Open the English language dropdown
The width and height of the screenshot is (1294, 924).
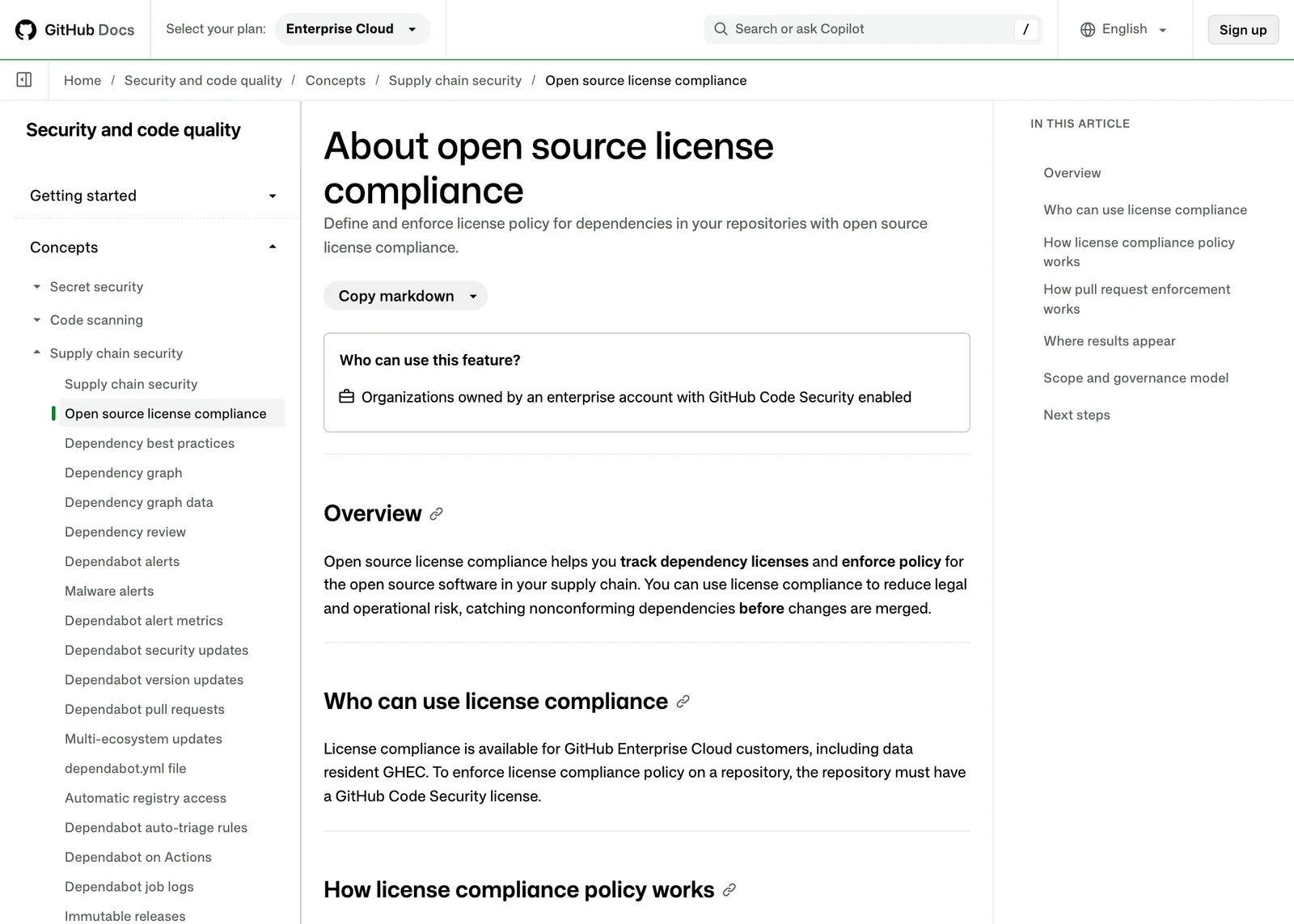1124,29
